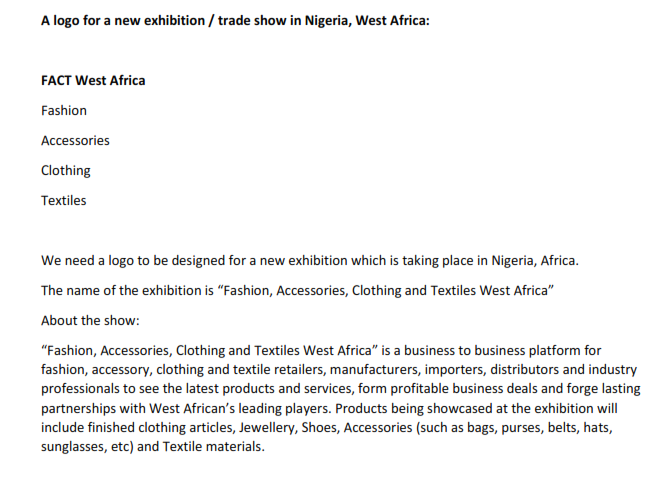
Task: Click the "About the show:" line
Action: pos(90,321)
